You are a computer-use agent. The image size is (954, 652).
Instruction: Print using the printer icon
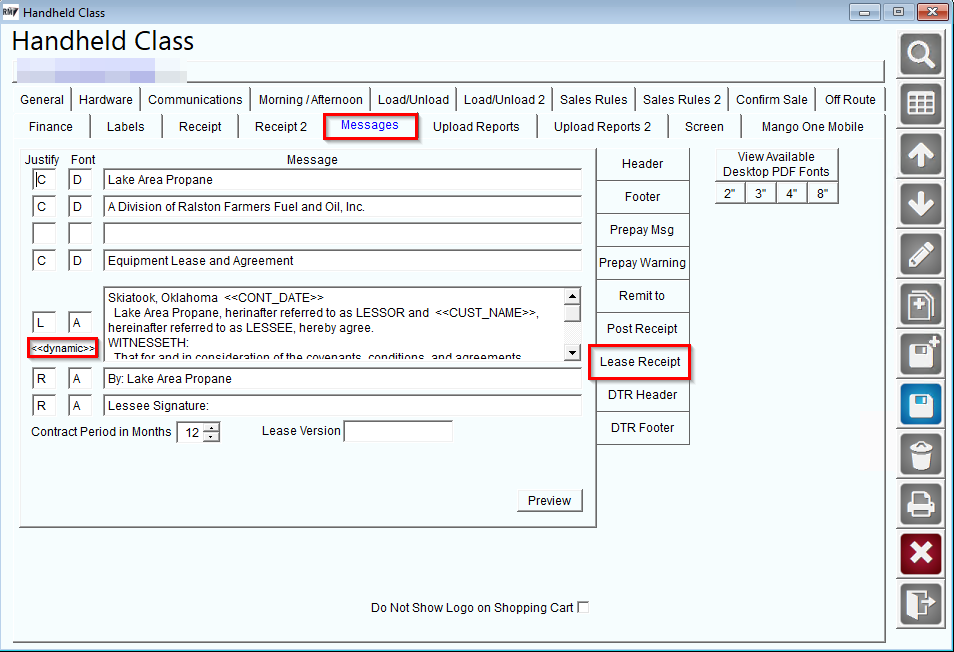pyautogui.click(x=921, y=504)
